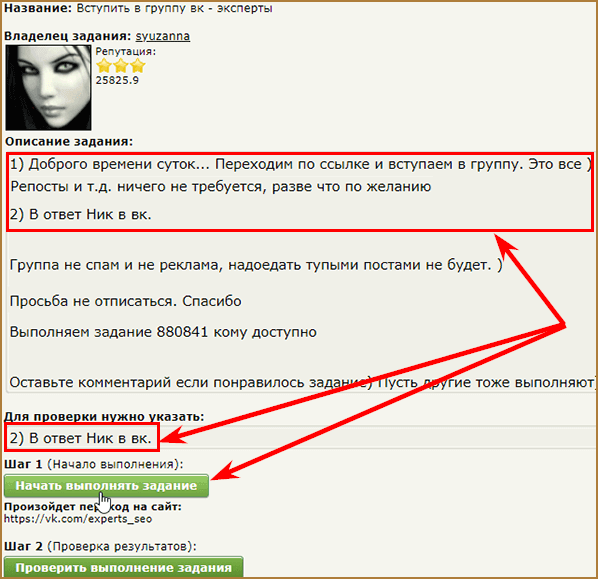
Task: Select the reputation score 25825.9
Action: (117, 80)
